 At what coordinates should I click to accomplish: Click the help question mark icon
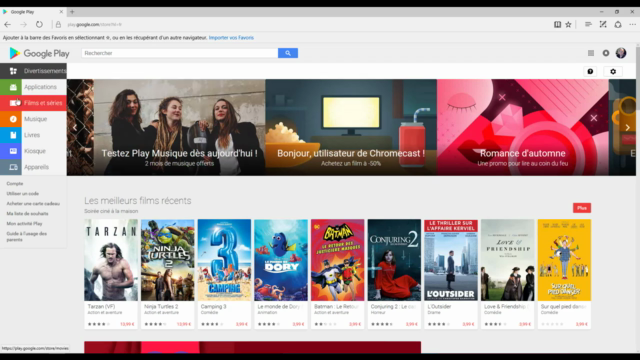[590, 71]
